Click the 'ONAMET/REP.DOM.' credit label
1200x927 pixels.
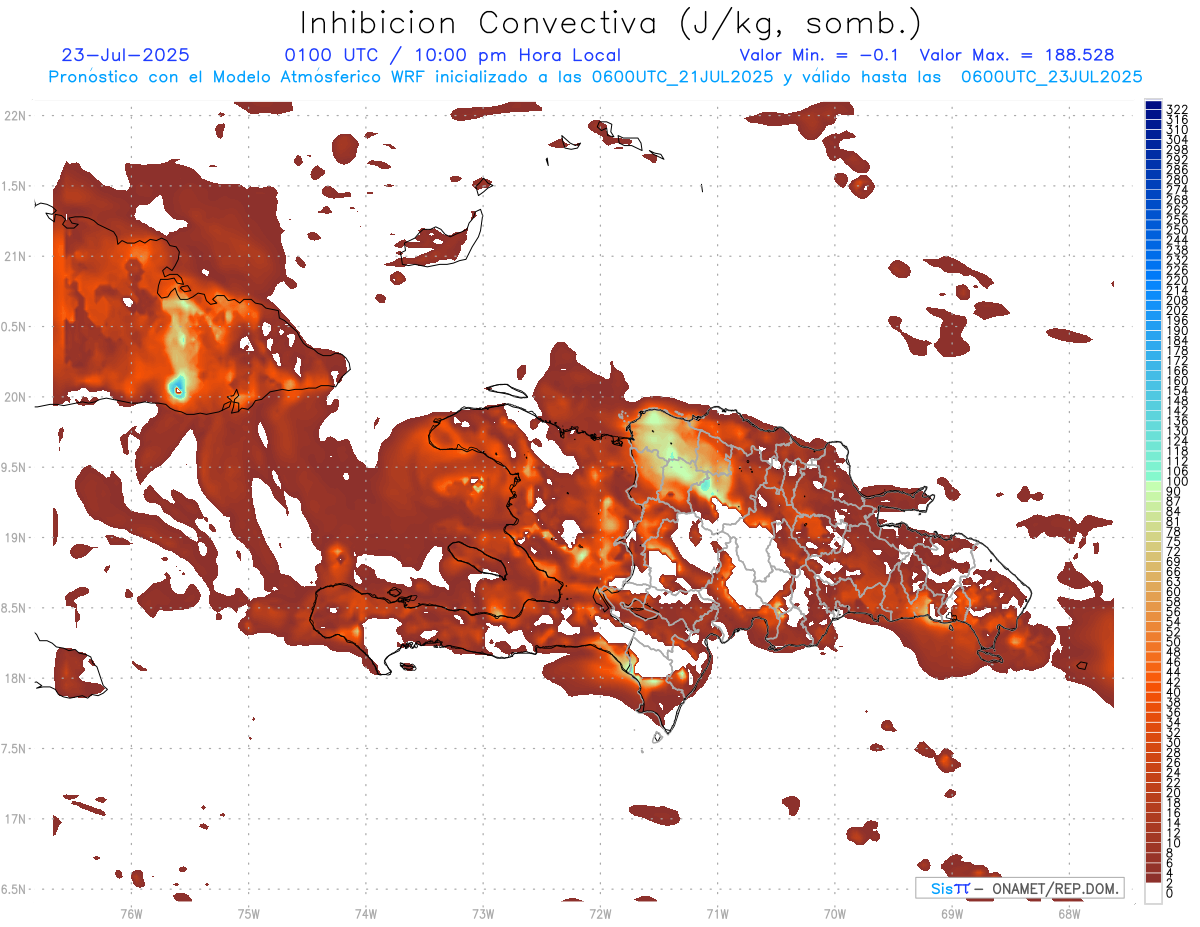(1054, 888)
